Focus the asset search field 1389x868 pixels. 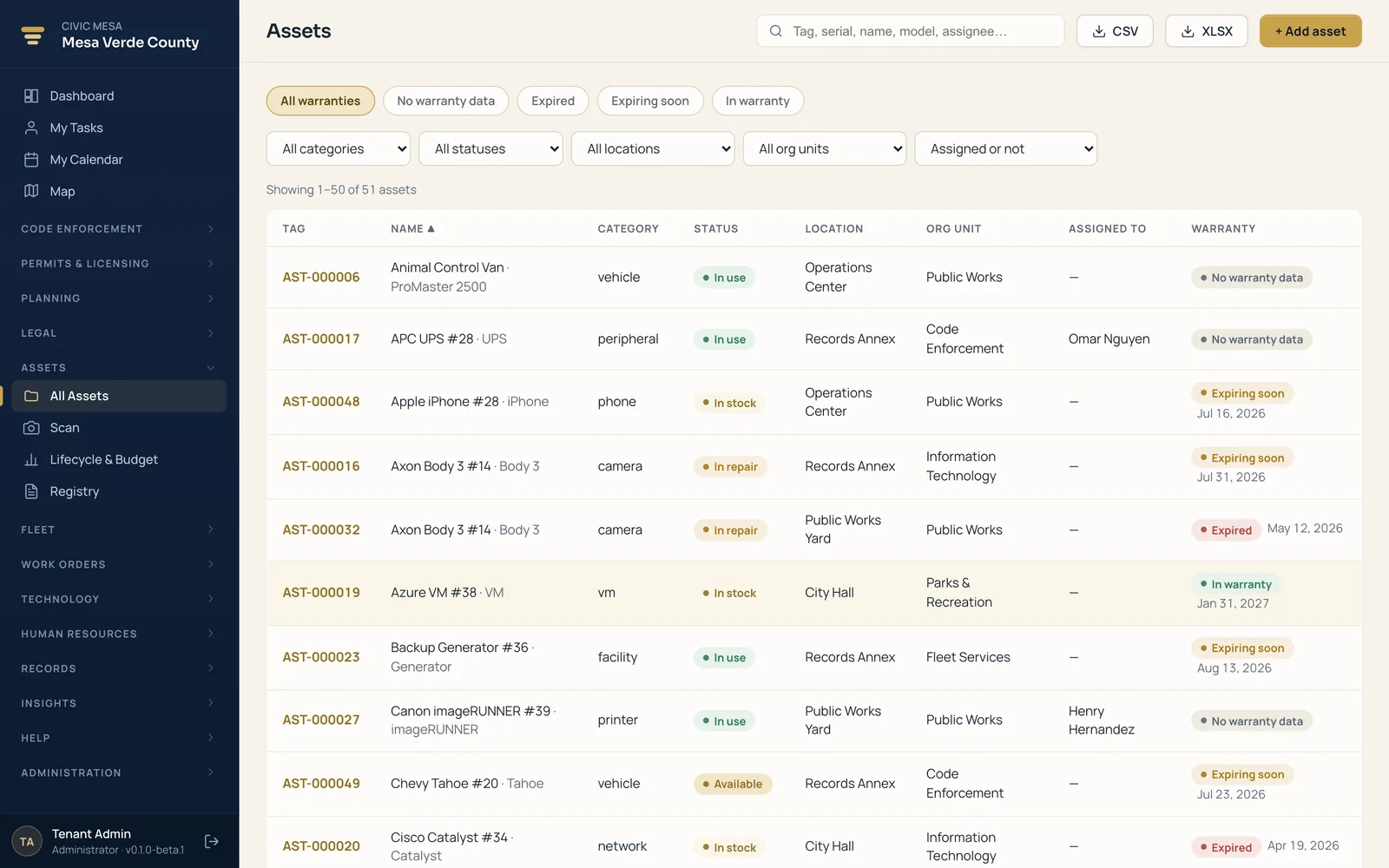[910, 31]
